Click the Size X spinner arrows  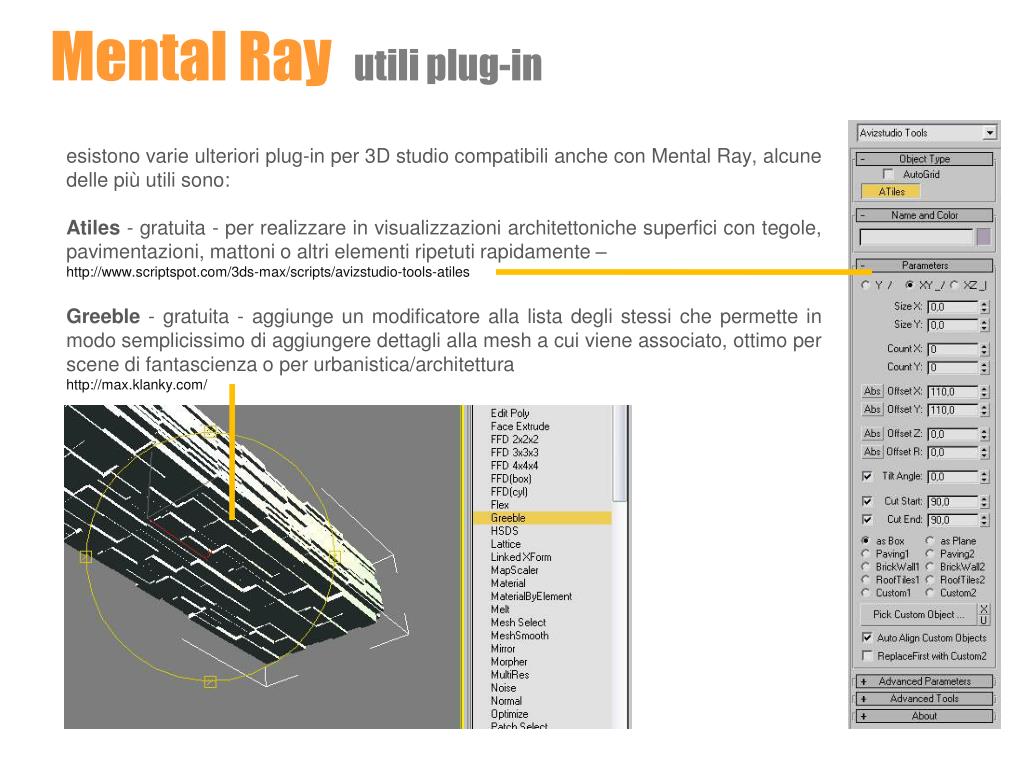[985, 307]
